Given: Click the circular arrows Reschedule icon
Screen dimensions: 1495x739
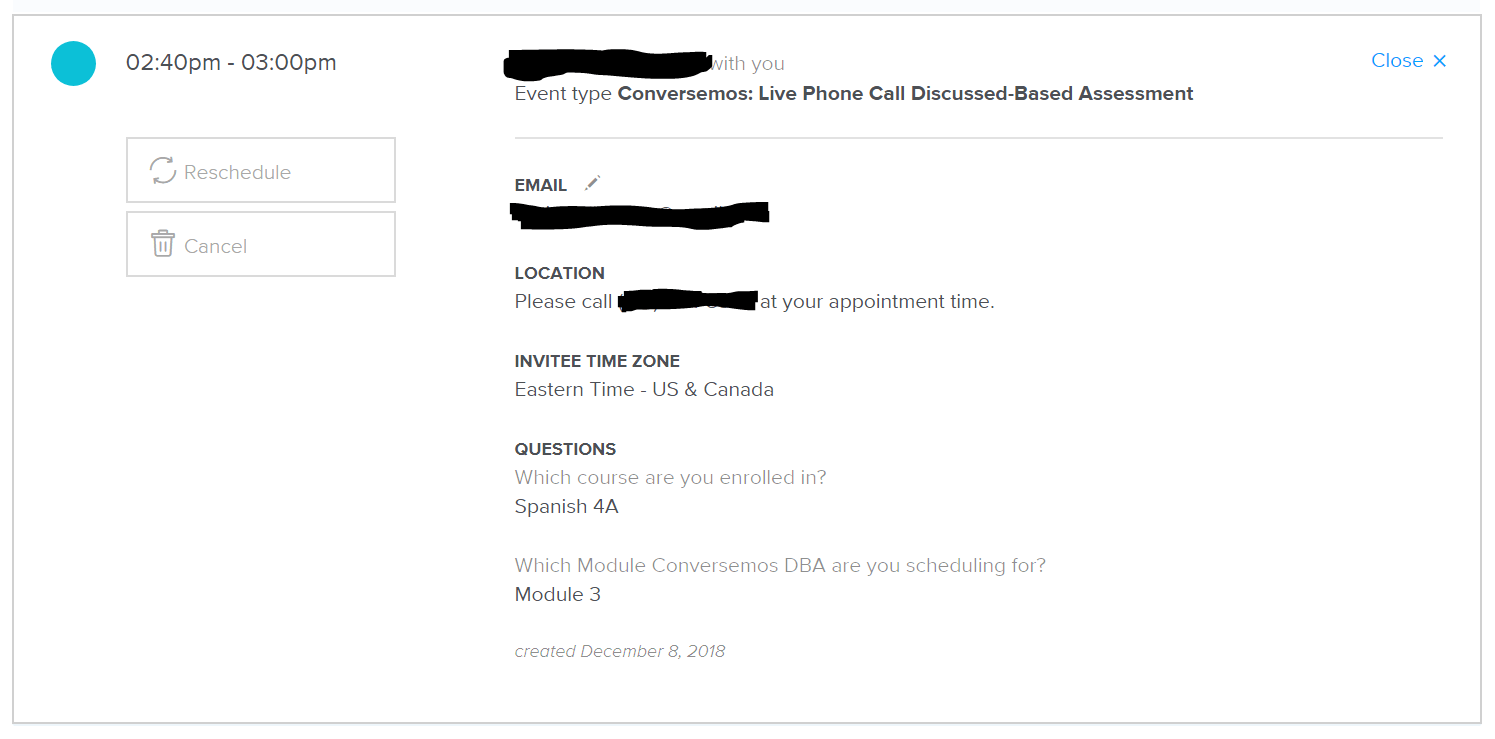Looking at the screenshot, I should [x=163, y=171].
